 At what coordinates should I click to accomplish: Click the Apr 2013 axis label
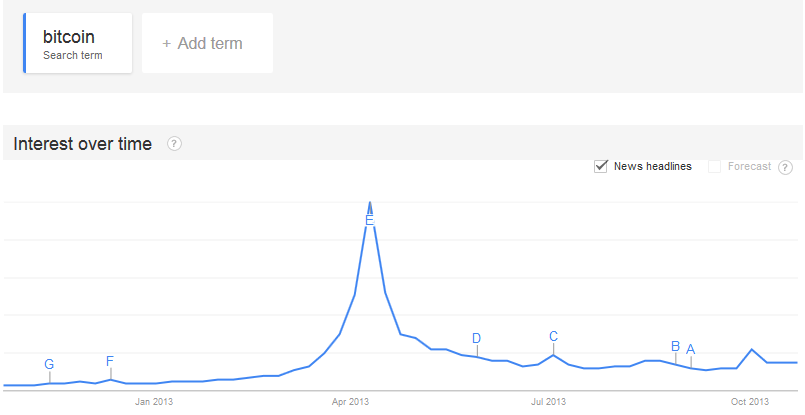[351, 402]
